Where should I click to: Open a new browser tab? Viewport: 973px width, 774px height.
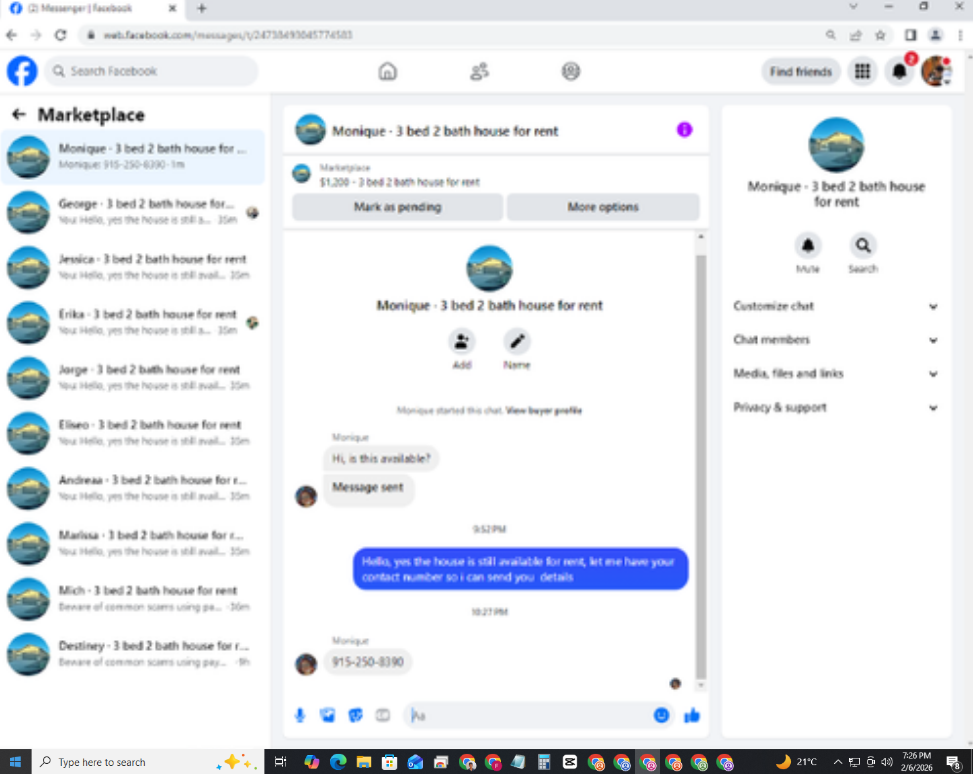201,9
